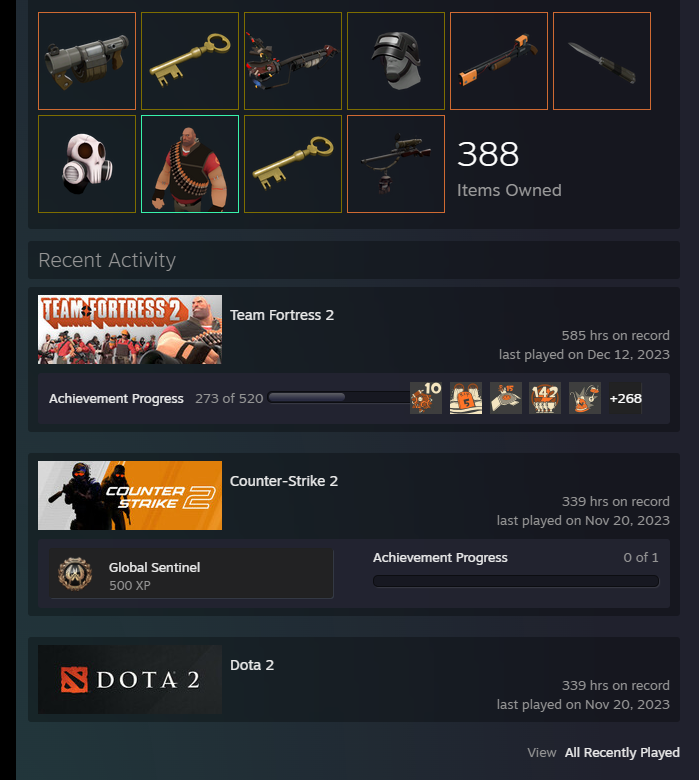View the '10' achievement badge icon
This screenshot has width=699, height=780.
click(x=426, y=398)
